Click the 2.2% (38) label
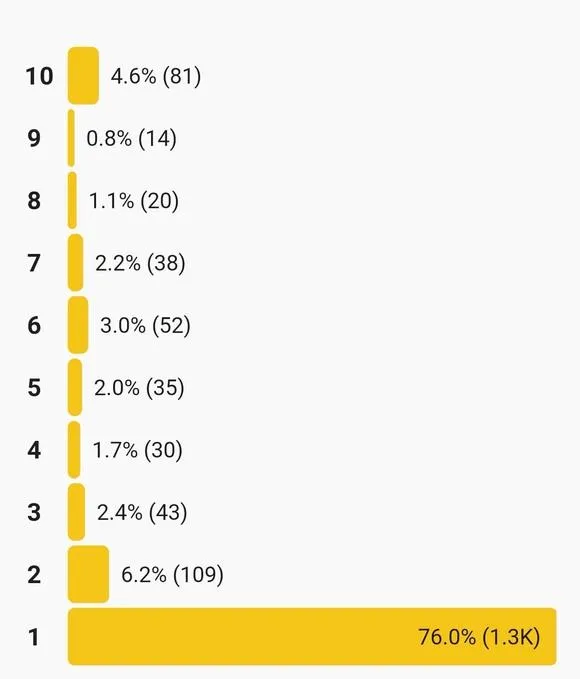The image size is (580, 679). coord(140,263)
